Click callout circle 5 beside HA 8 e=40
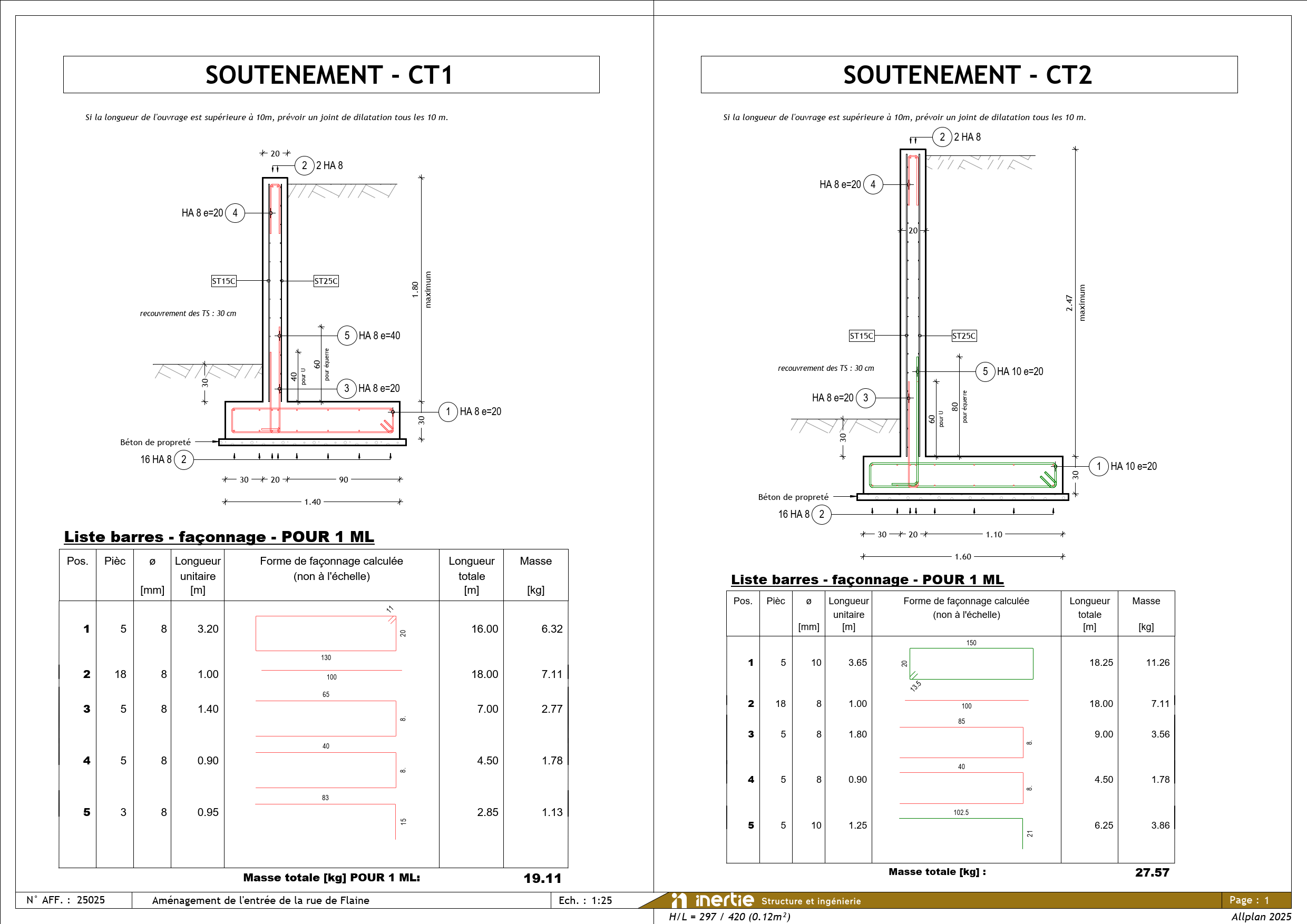Image resolution: width=1307 pixels, height=924 pixels. 347,336
